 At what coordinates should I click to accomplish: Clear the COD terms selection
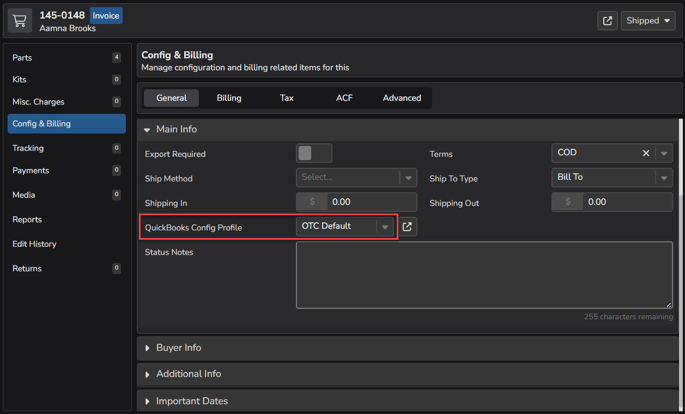point(646,153)
